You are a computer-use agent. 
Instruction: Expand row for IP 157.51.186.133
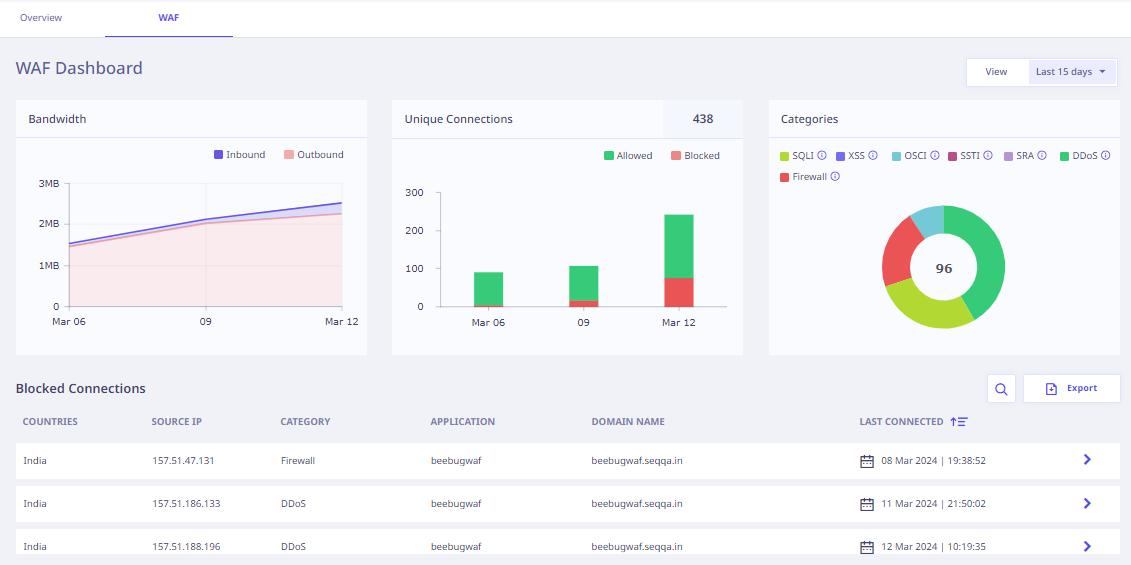tap(1087, 503)
